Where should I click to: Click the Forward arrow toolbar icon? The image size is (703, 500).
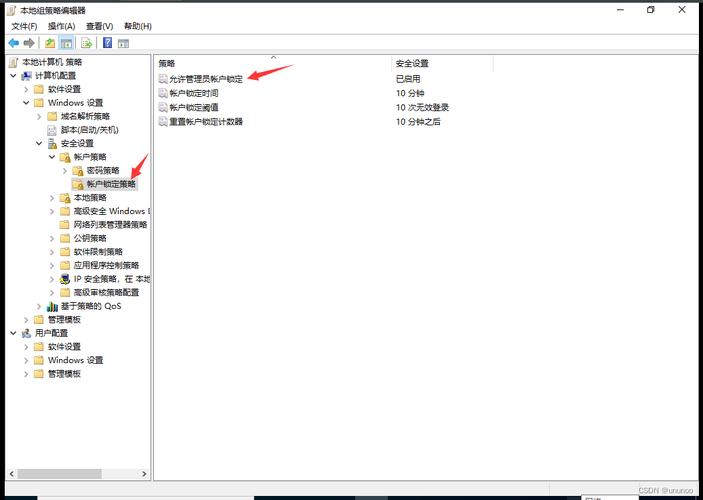click(x=29, y=43)
